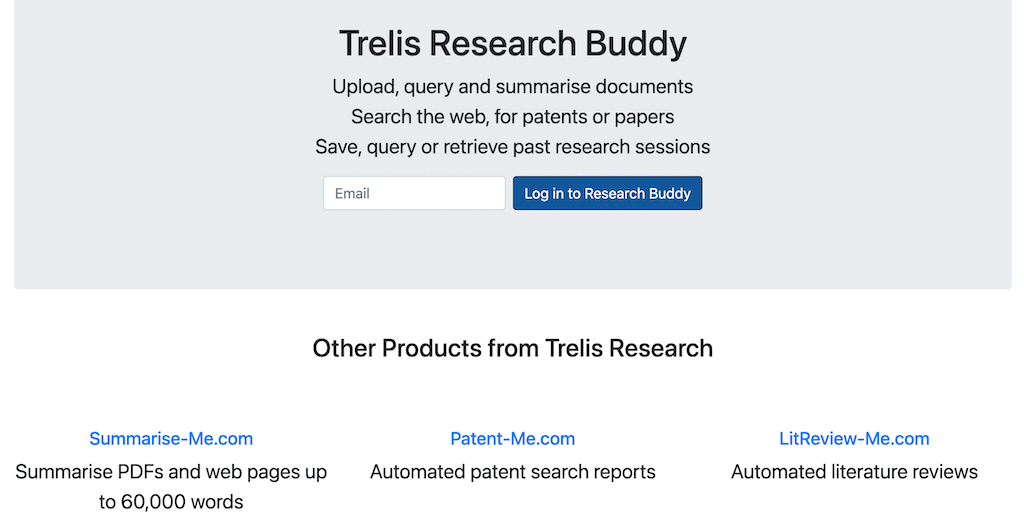Click the 'Upload, query and summarise documents' text
Image resolution: width=1024 pixels, height=512 pixels.
click(x=512, y=86)
